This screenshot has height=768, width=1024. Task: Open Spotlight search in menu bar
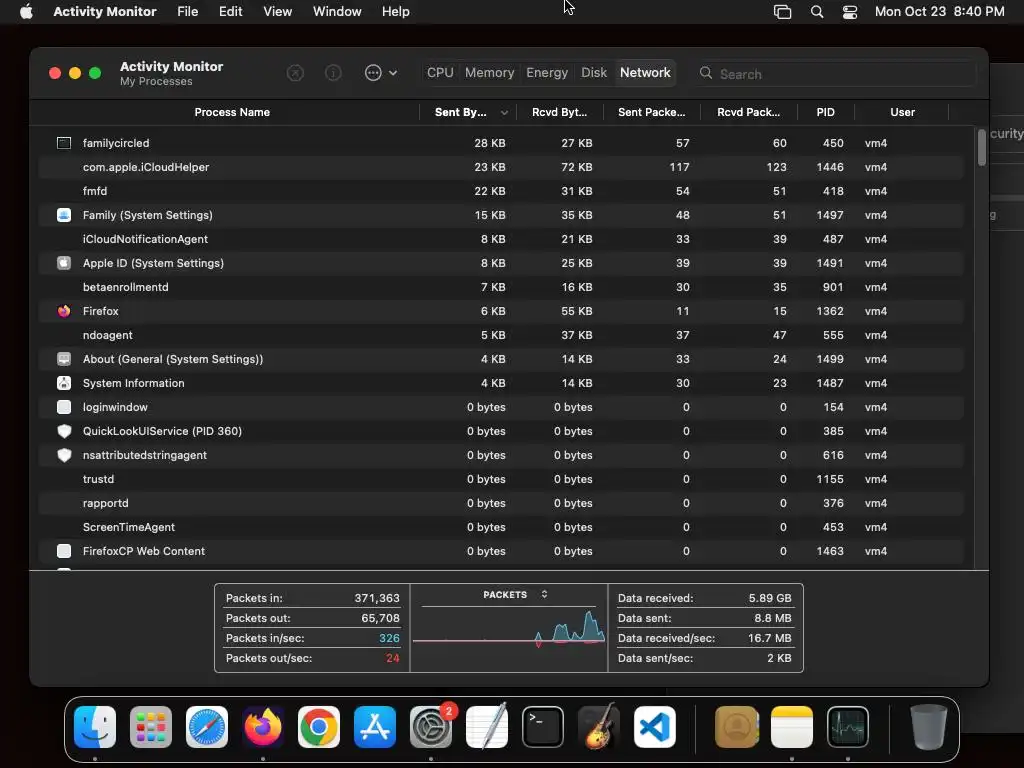click(x=816, y=12)
